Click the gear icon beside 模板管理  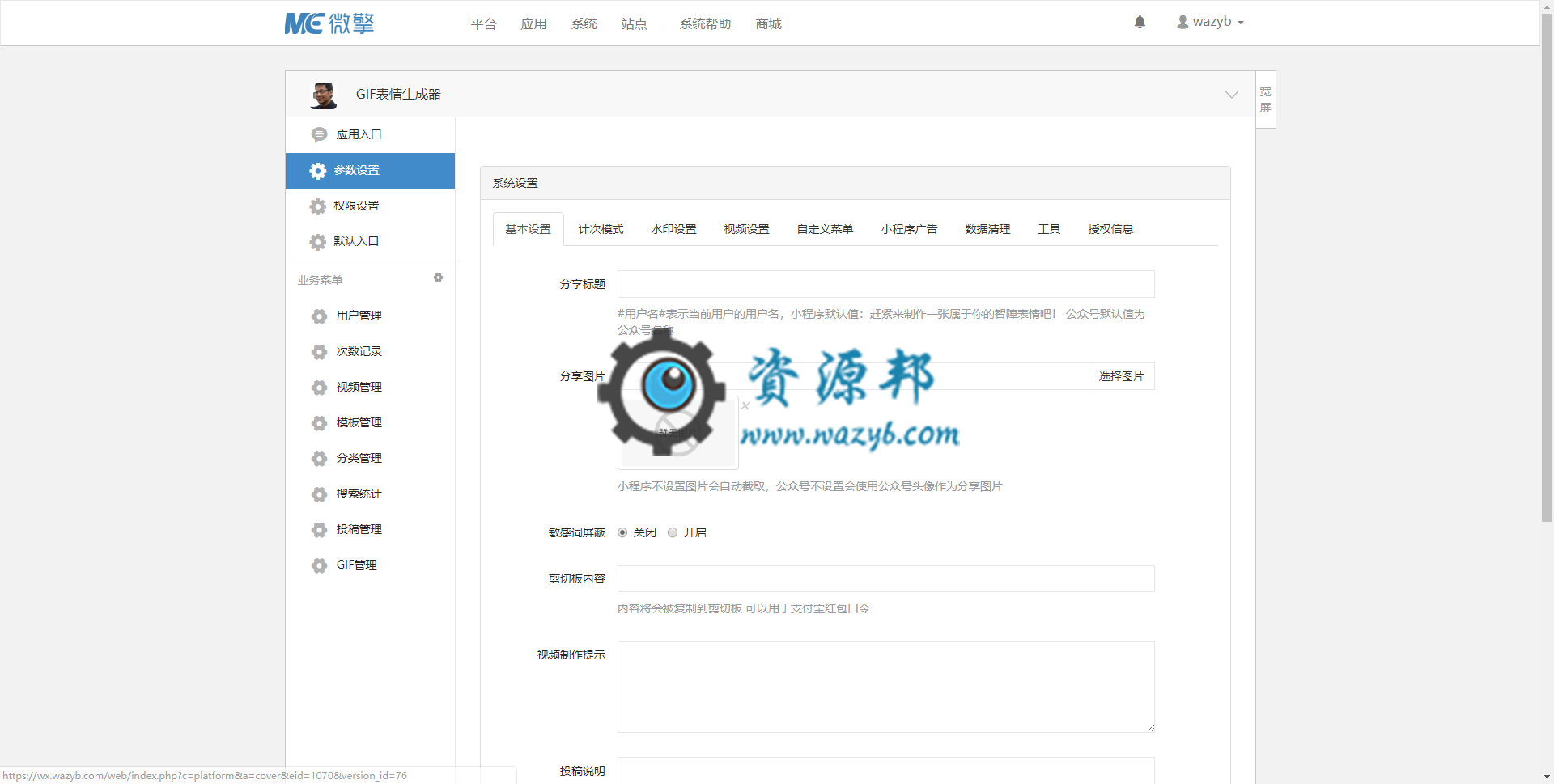tap(319, 423)
